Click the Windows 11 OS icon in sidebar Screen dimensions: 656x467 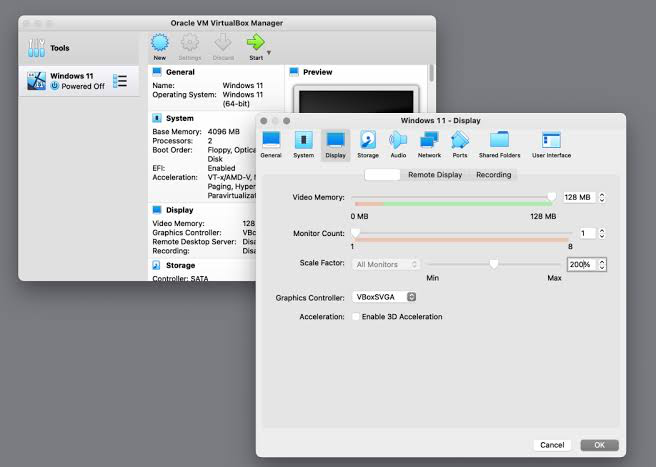(x=36, y=81)
